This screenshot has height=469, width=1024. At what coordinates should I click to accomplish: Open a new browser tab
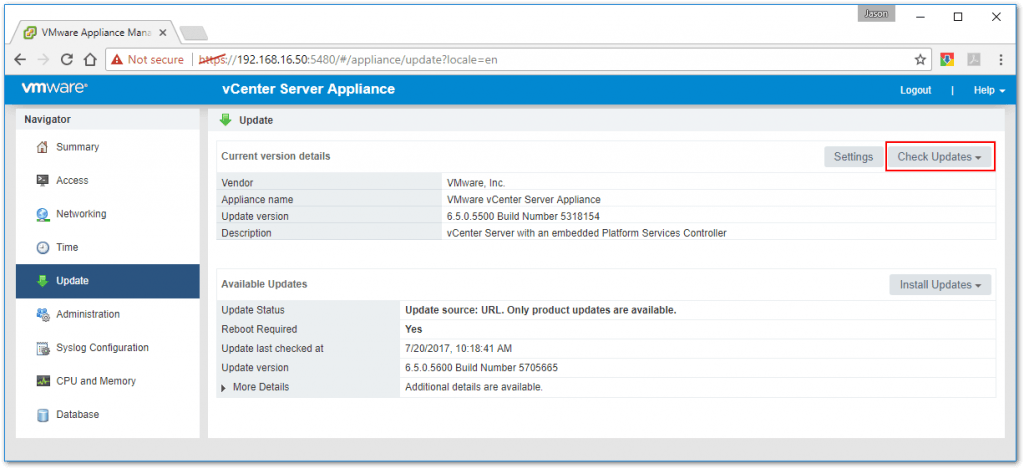click(x=193, y=32)
